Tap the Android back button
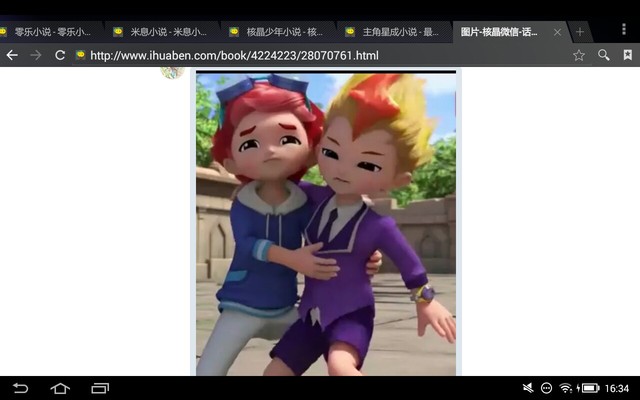The width and height of the screenshot is (640, 400). coord(20,388)
